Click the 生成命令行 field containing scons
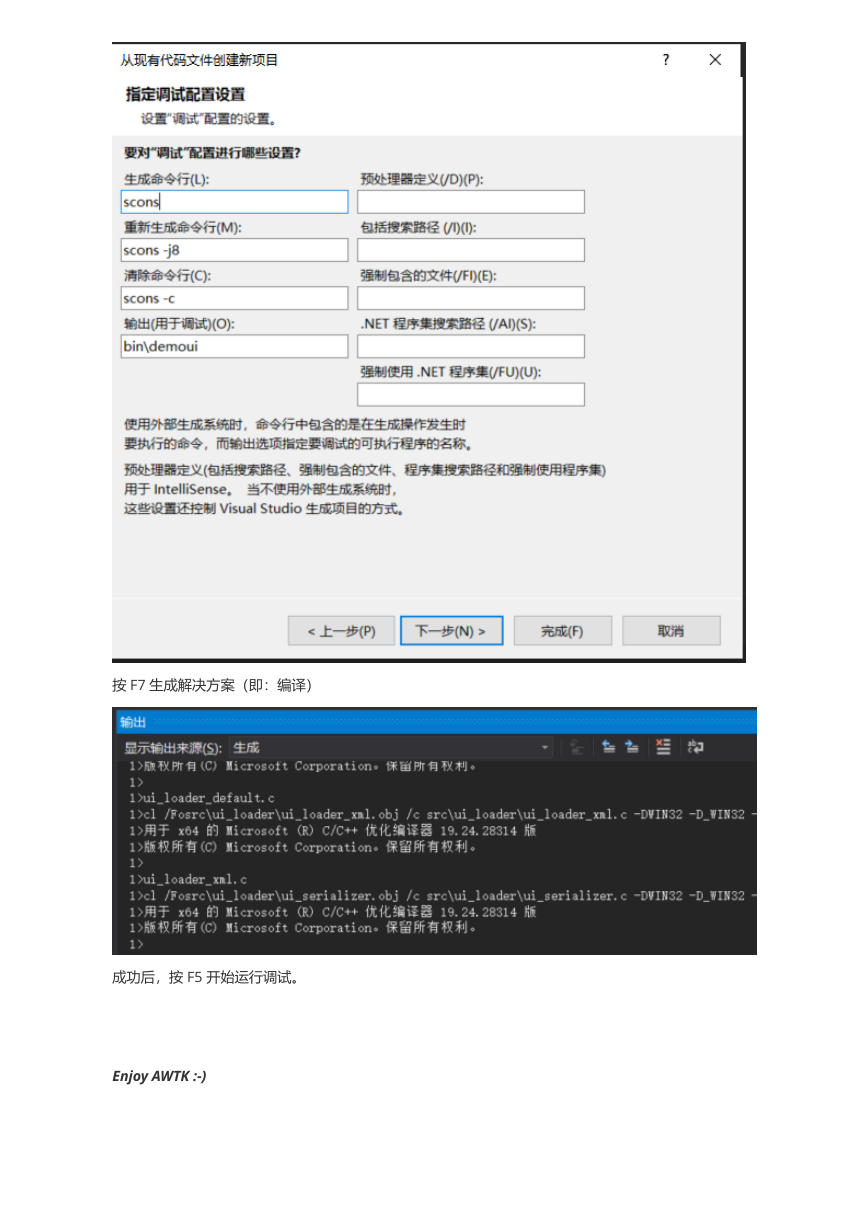Screen dimensions: 868x1228 [x=235, y=202]
